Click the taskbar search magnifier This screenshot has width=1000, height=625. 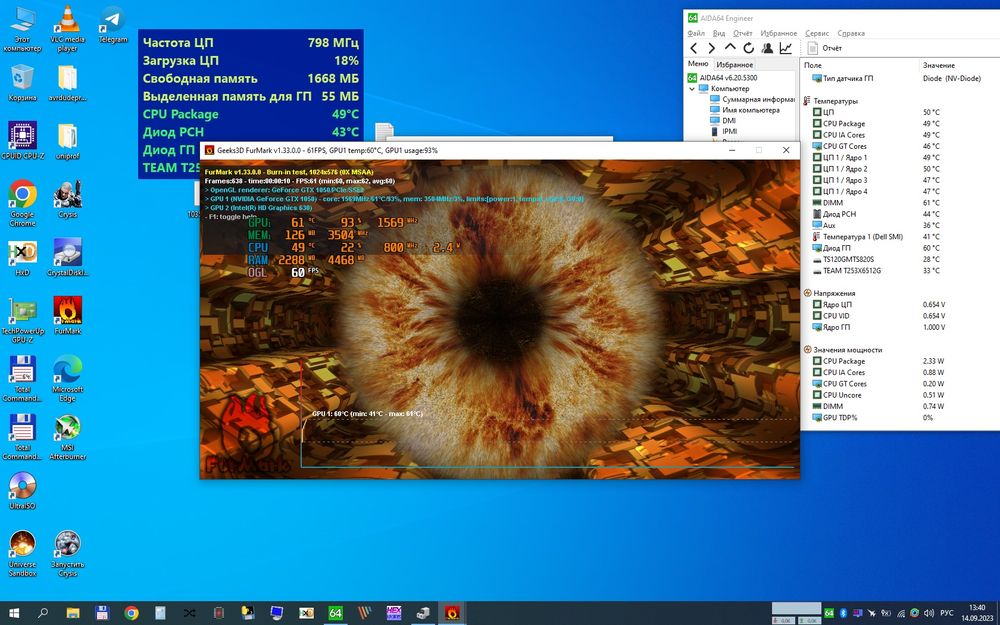pos(43,613)
